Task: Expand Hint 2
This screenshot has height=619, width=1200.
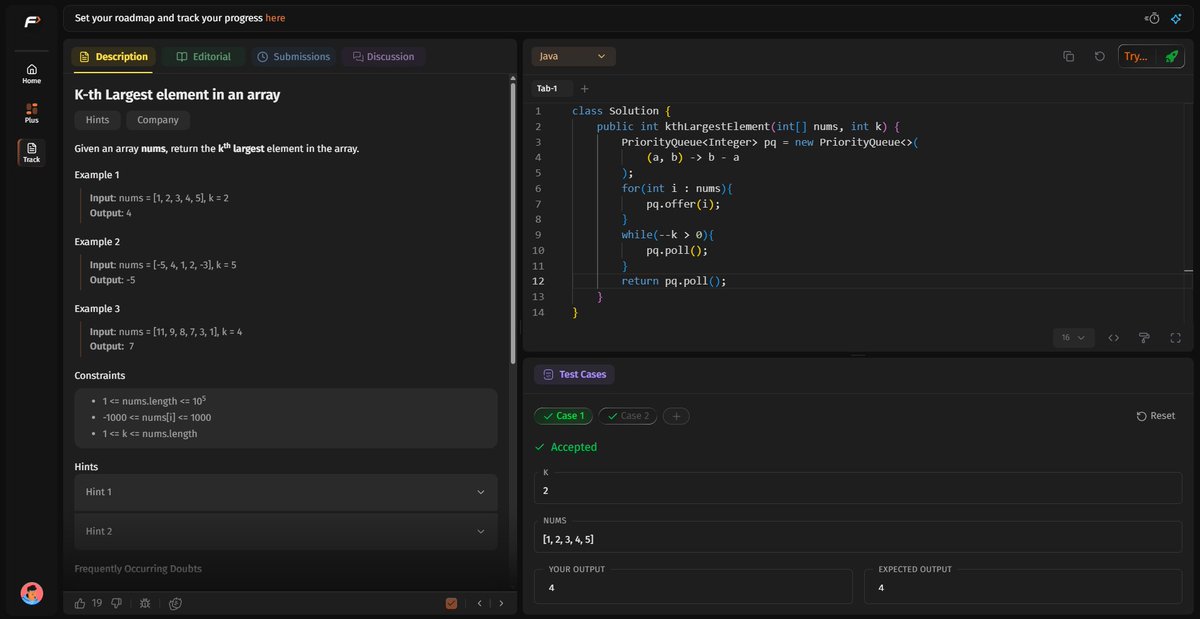Action: 286,531
